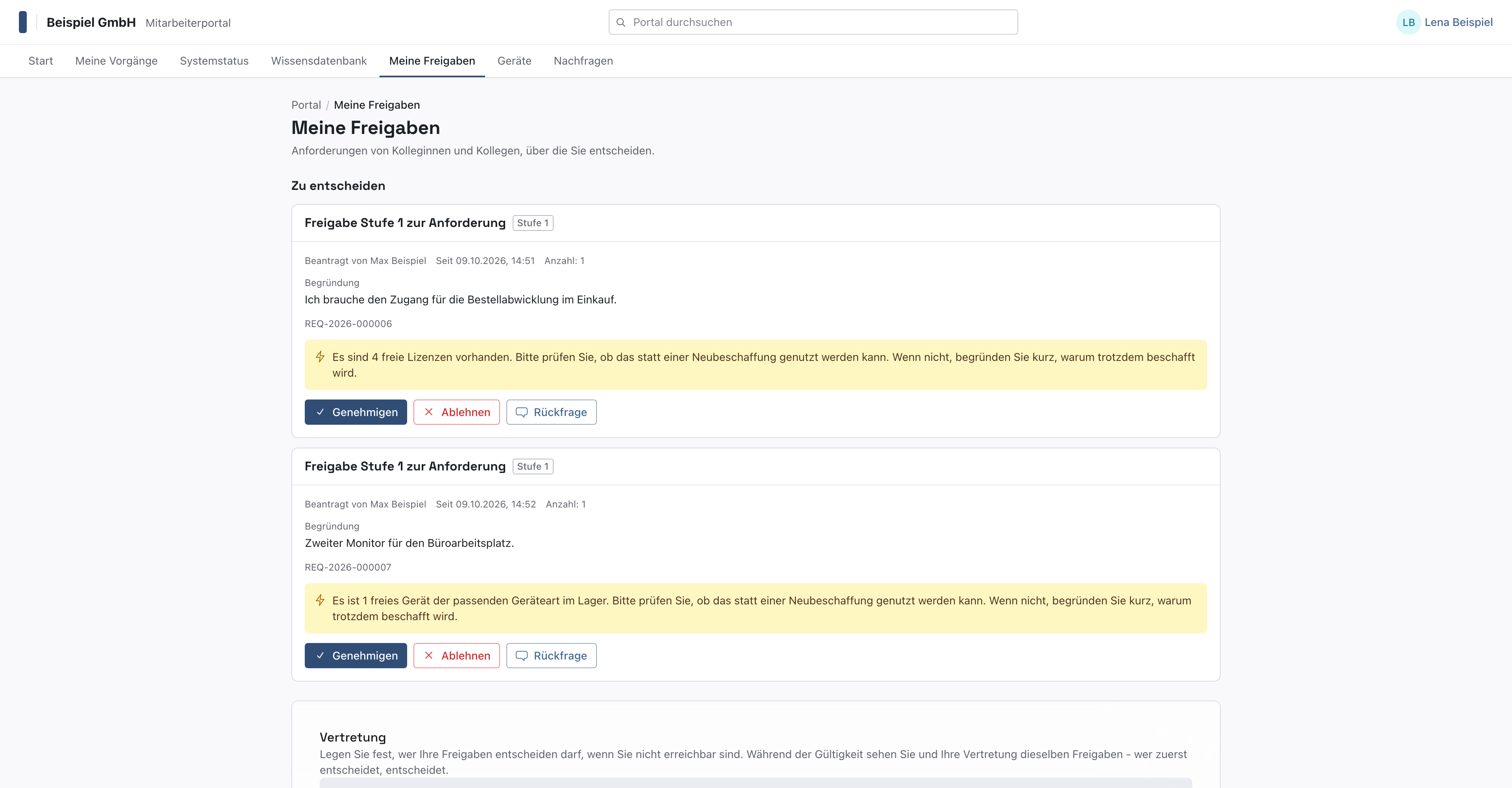Approve the second monitor request via Genehmigen
Screen dimensions: 1512x788
[x=356, y=656]
